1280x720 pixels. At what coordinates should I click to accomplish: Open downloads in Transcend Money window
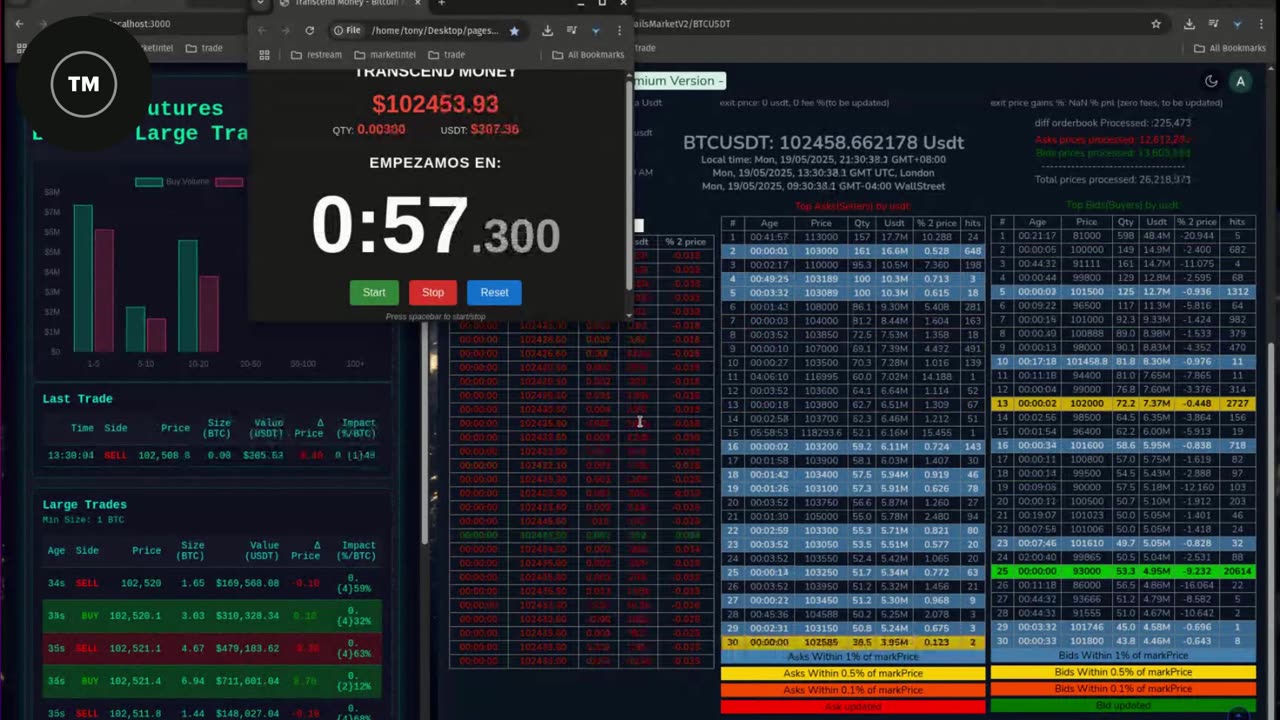[547, 31]
